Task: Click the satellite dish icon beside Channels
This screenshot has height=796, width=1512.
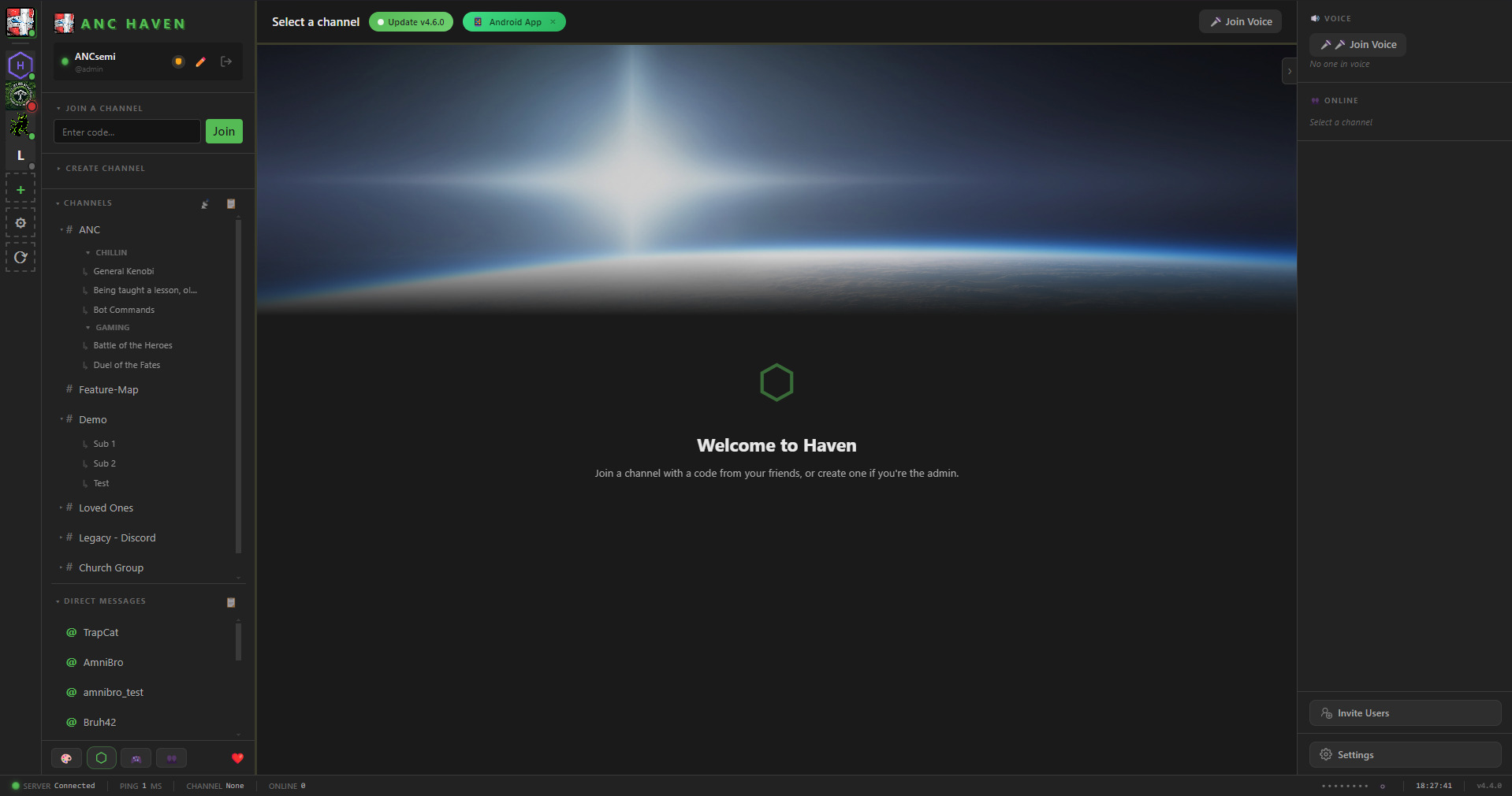Action: tap(205, 204)
